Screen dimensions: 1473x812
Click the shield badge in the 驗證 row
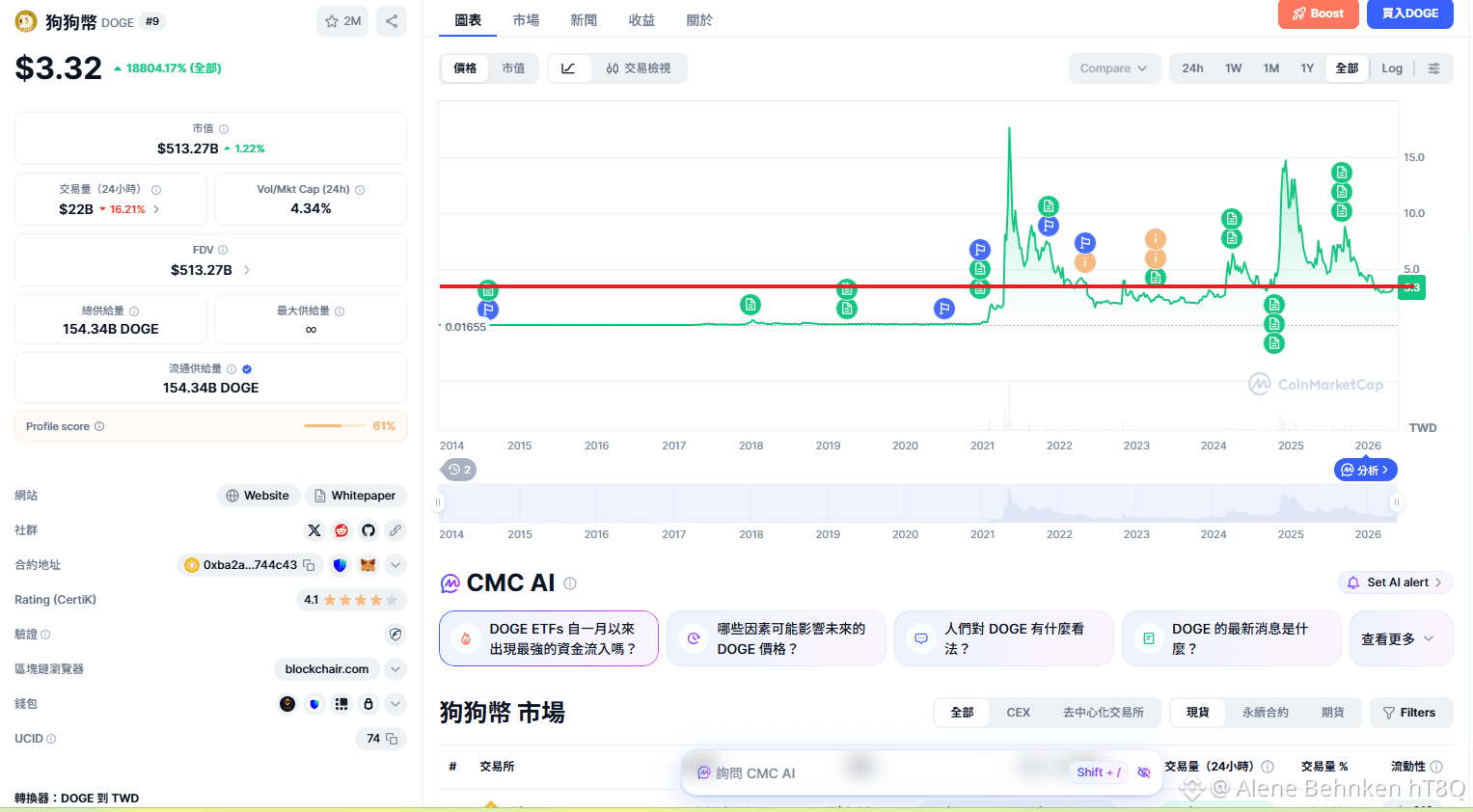point(396,635)
